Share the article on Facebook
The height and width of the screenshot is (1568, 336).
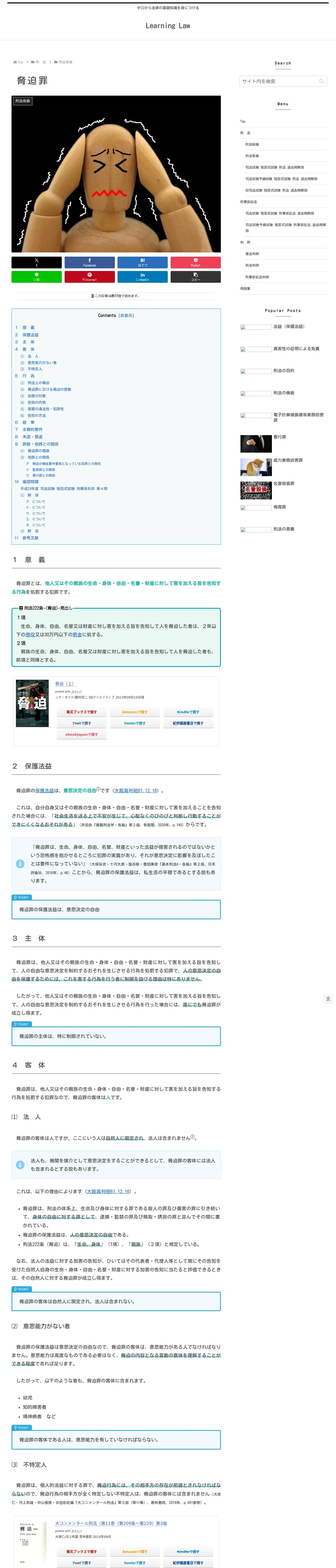tap(90, 262)
